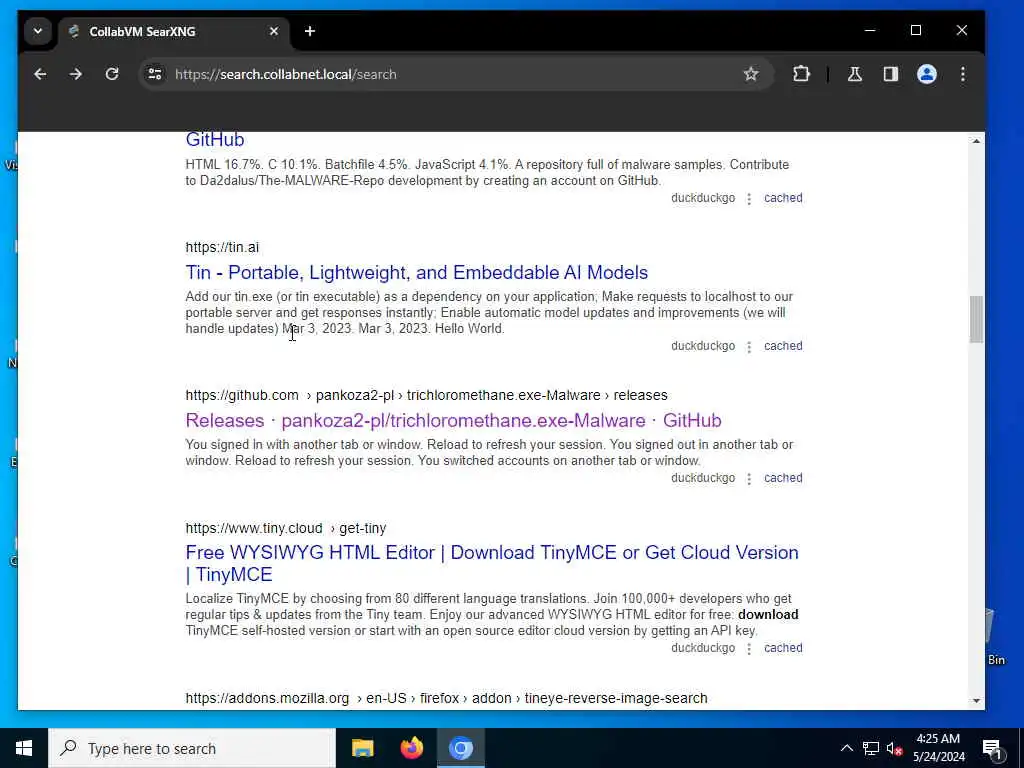Open the Tin Portable AI Models result
The image size is (1024, 768).
pyautogui.click(x=417, y=272)
